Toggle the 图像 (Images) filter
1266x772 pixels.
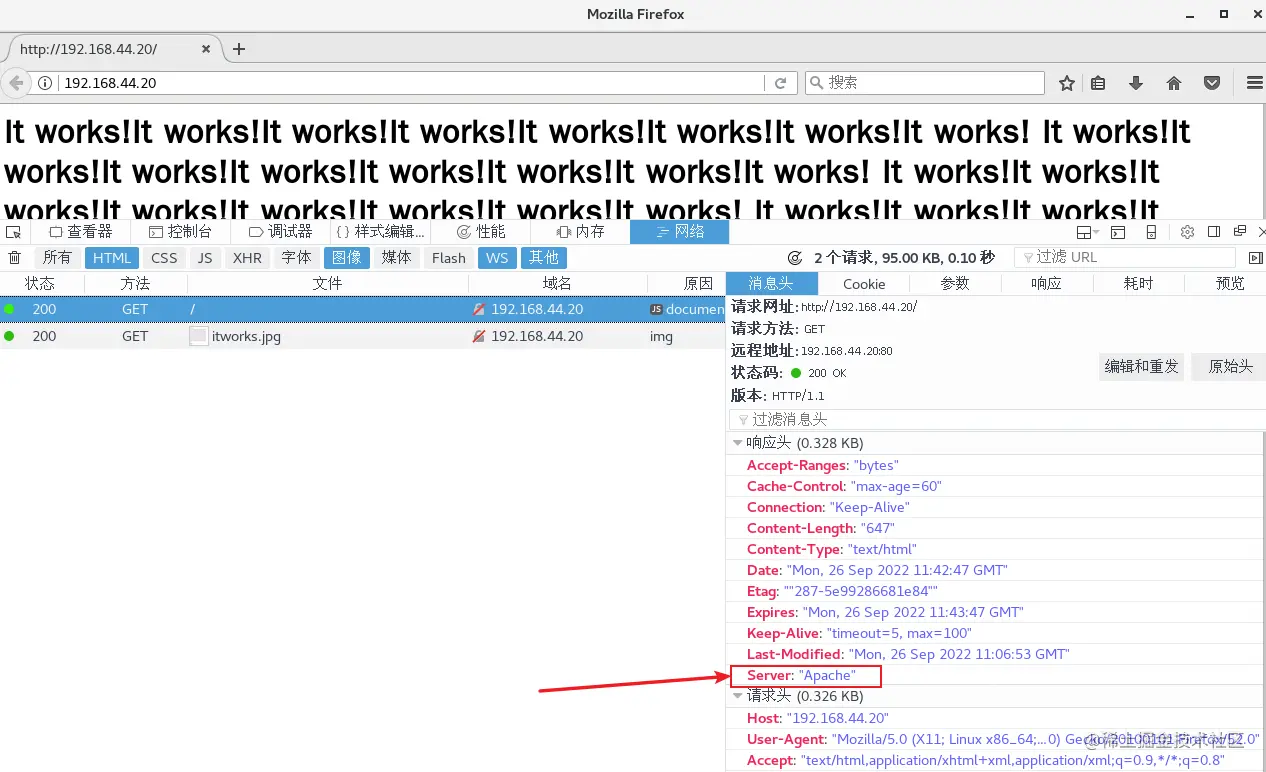pyautogui.click(x=347, y=258)
